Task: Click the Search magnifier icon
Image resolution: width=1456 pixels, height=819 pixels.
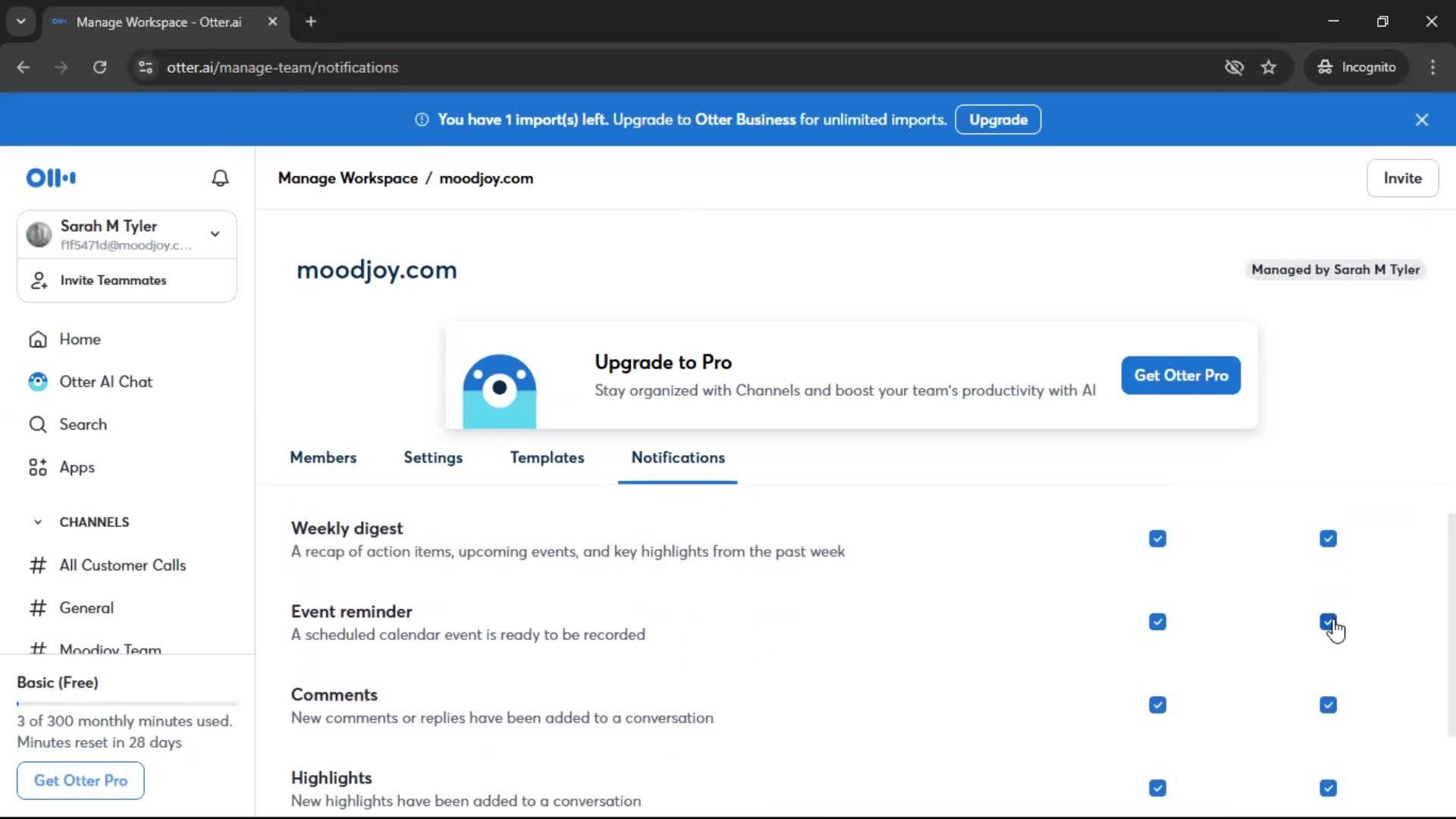Action: click(38, 424)
